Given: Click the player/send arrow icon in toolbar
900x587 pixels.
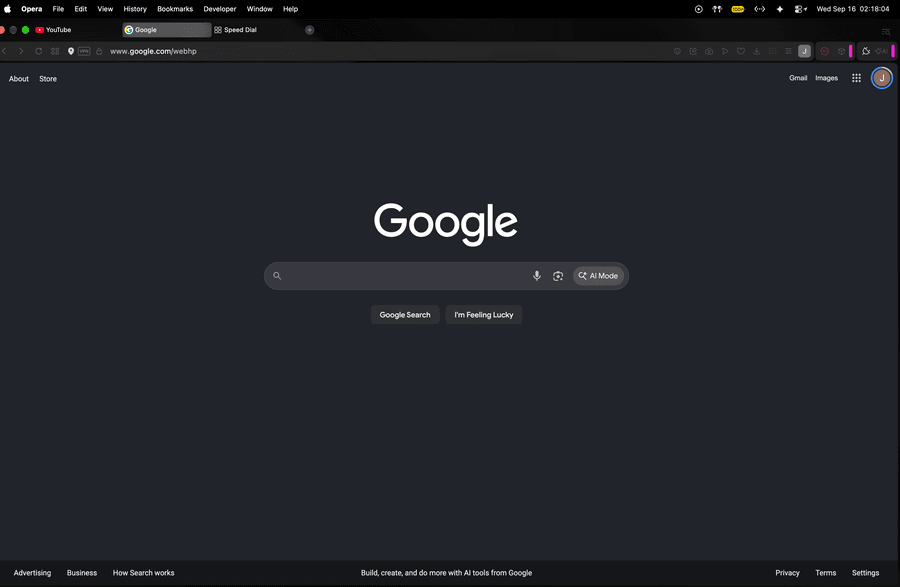Looking at the screenshot, I should (x=725, y=51).
